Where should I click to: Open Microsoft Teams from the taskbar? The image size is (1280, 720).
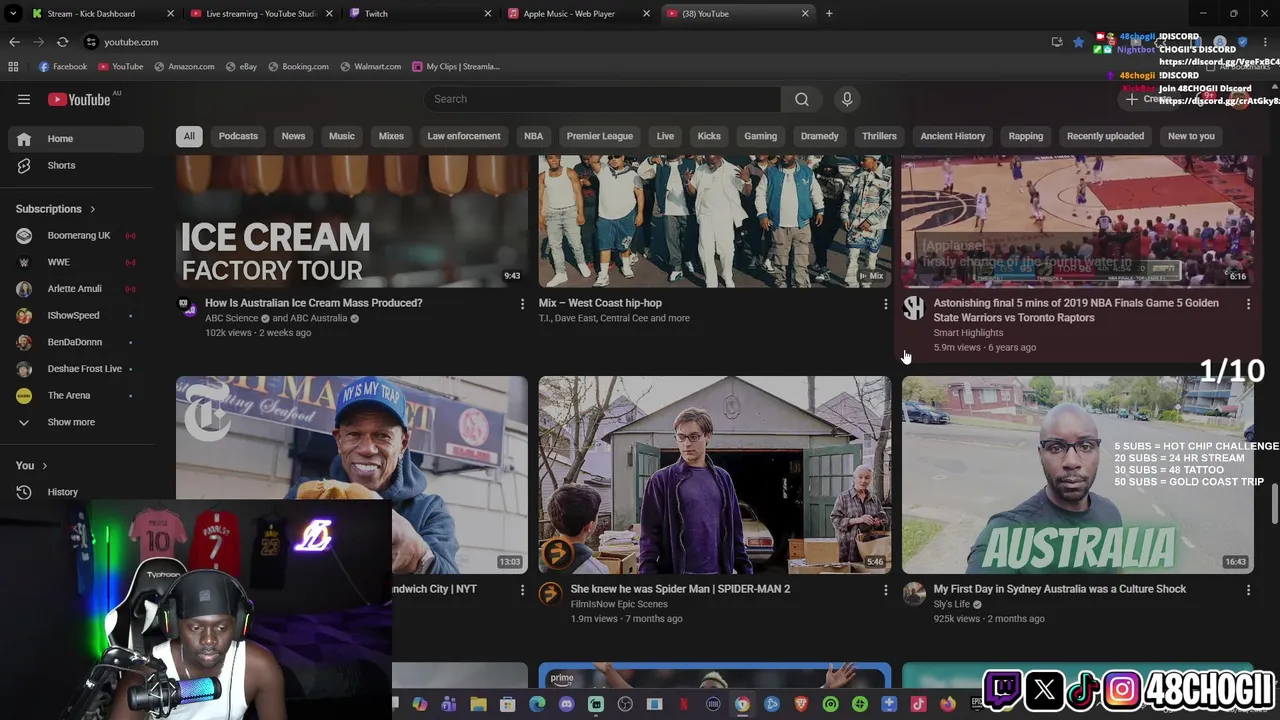[449, 705]
